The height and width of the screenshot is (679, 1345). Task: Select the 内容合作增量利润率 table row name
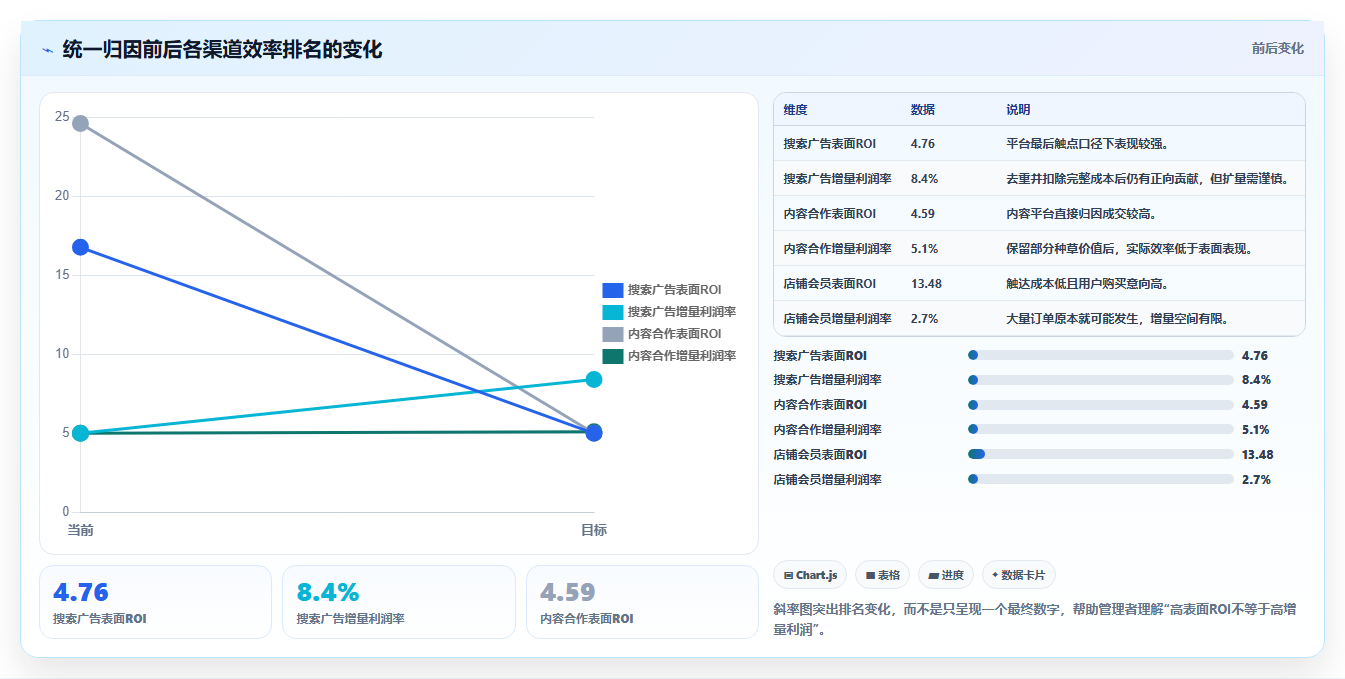coord(838,249)
